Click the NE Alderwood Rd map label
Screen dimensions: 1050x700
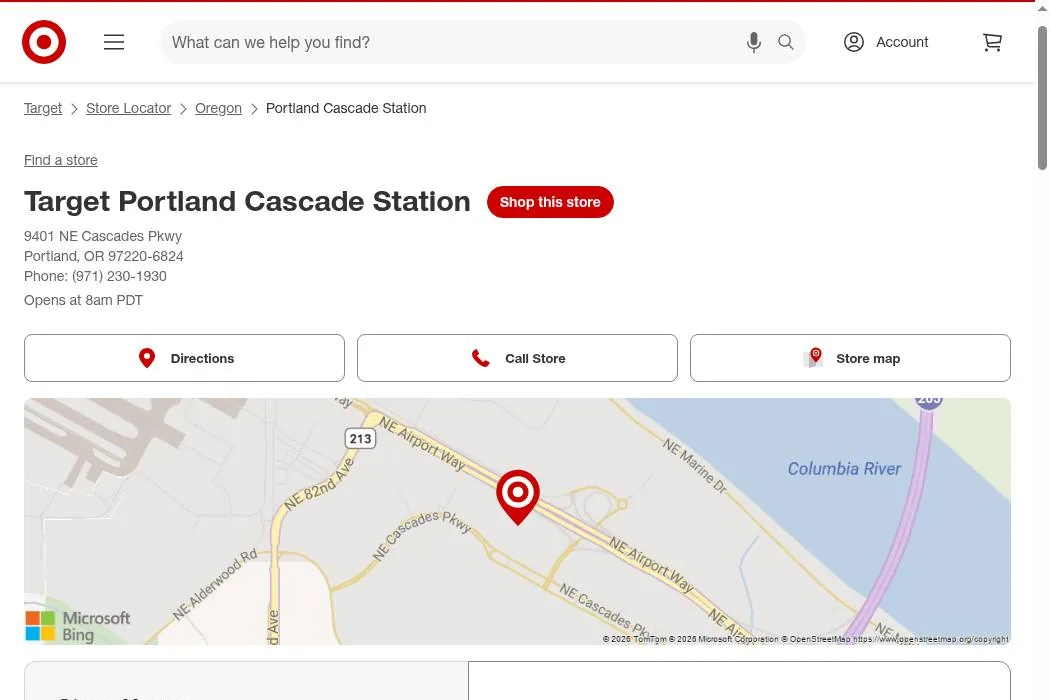(215, 584)
